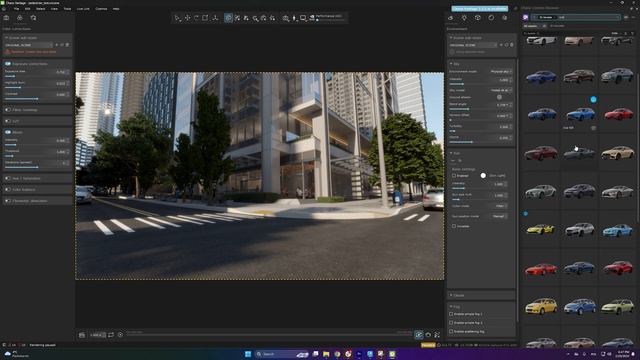Toggle Color balance switch
640x360 pixels.
click(x=8, y=190)
